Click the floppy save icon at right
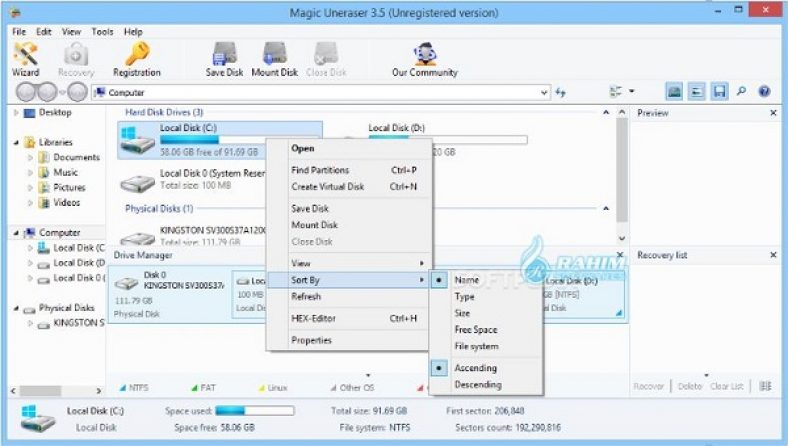This screenshot has height=446, width=788. point(720,92)
